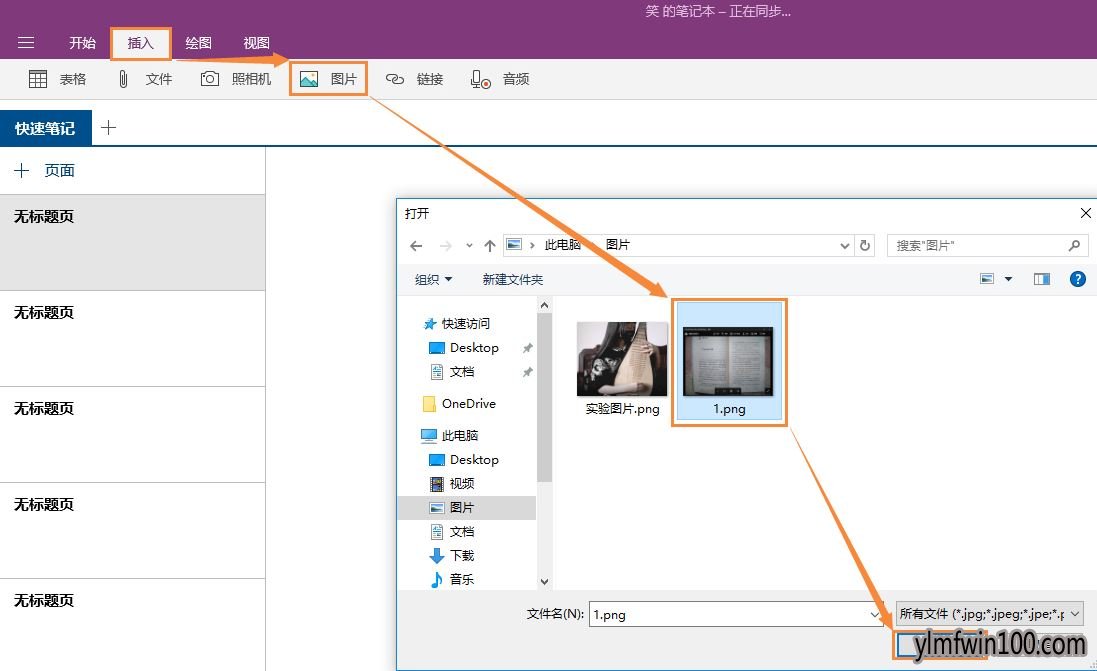
Task: Select Desktop under 快速访问
Action: point(463,348)
